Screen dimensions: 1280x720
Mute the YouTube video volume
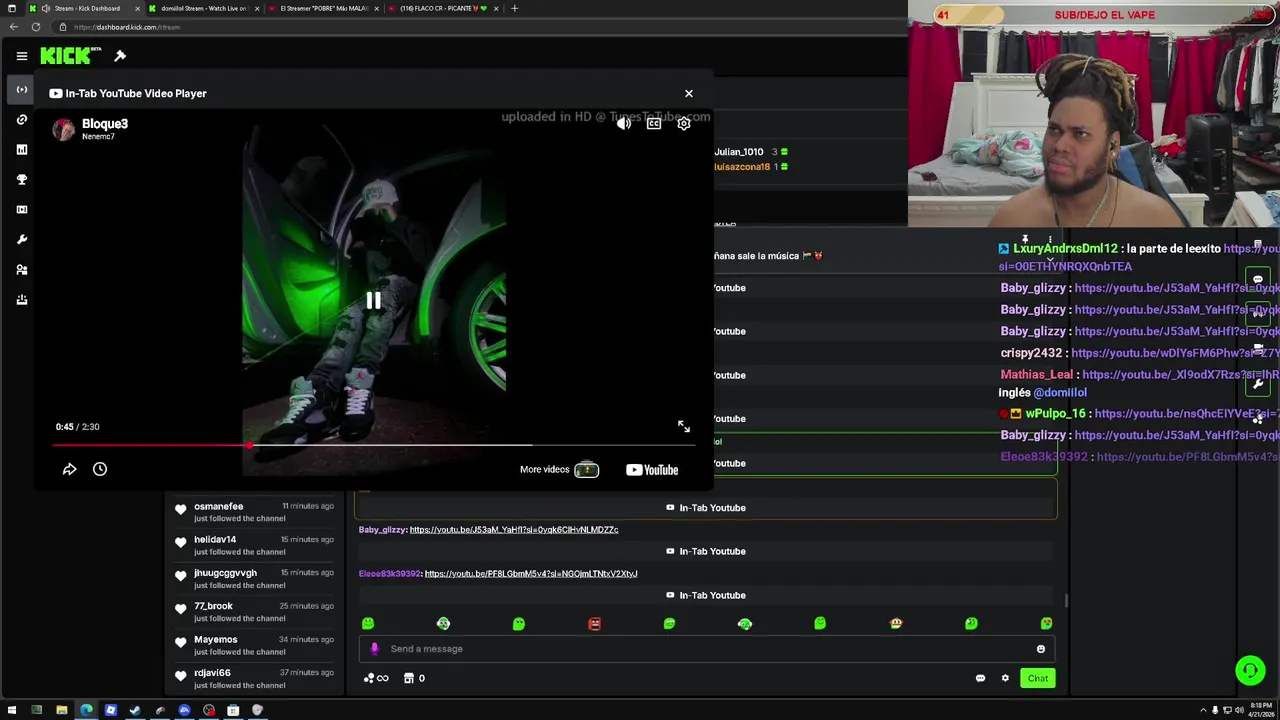point(624,124)
